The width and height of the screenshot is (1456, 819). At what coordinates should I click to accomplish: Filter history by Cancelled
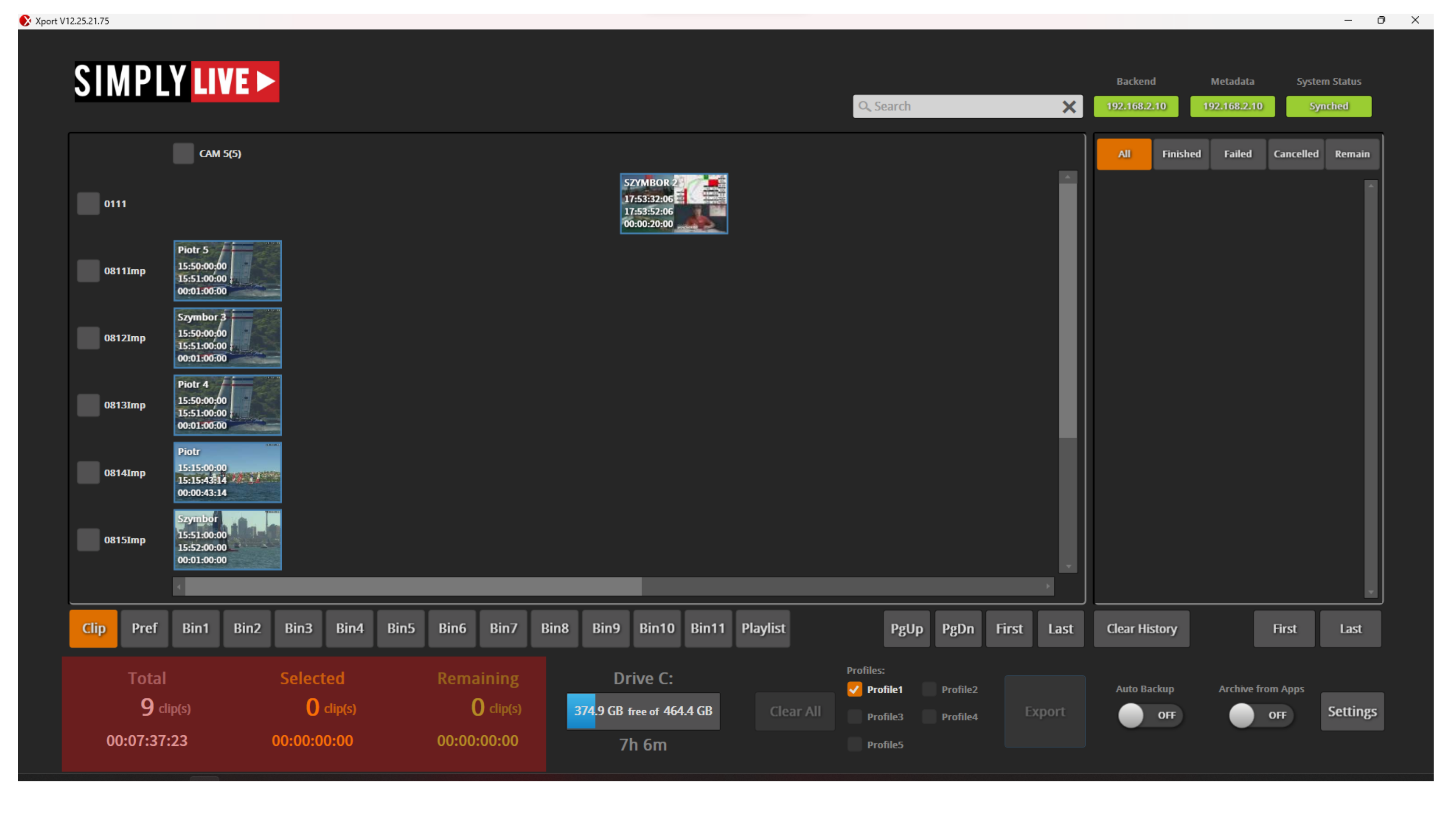[x=1296, y=154]
